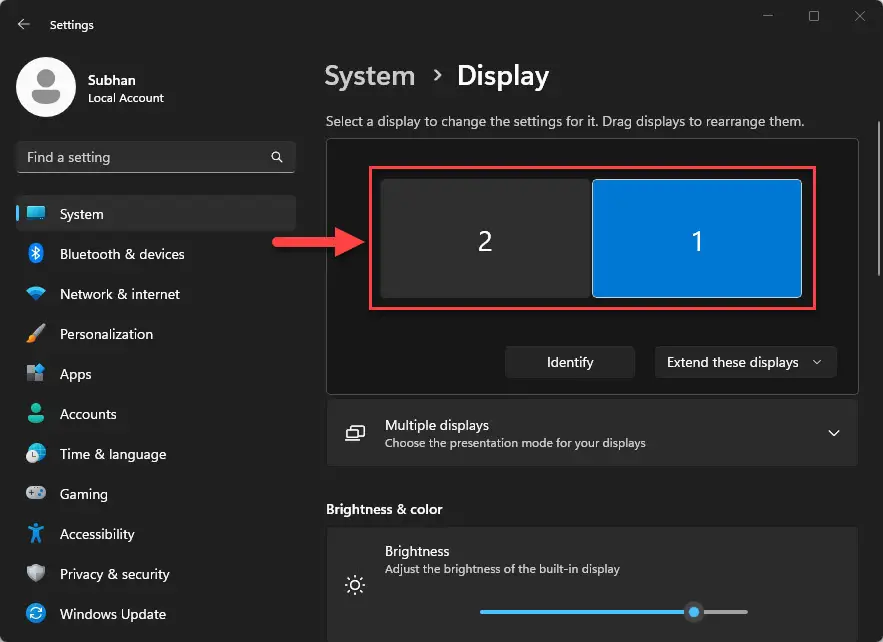Click the Time & language globe icon
883x642 pixels.
[x=36, y=453]
